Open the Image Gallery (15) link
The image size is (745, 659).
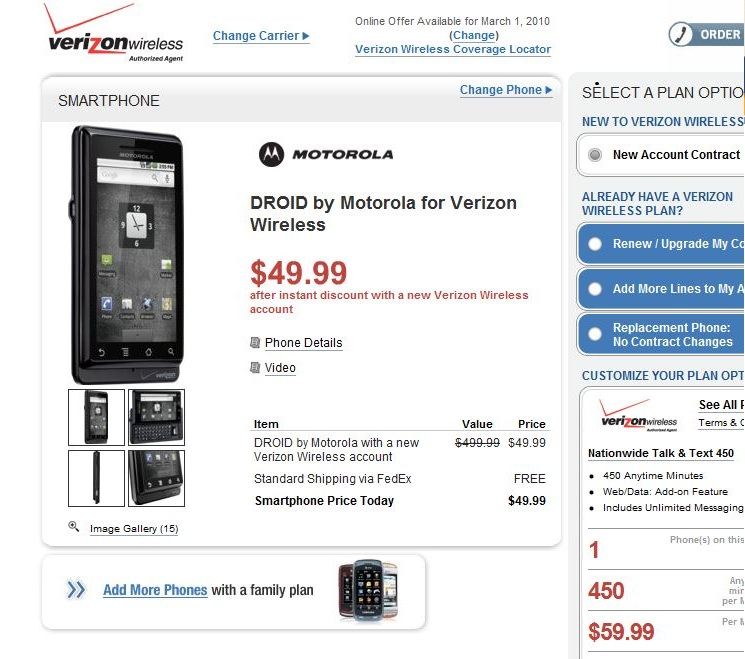[x=134, y=529]
